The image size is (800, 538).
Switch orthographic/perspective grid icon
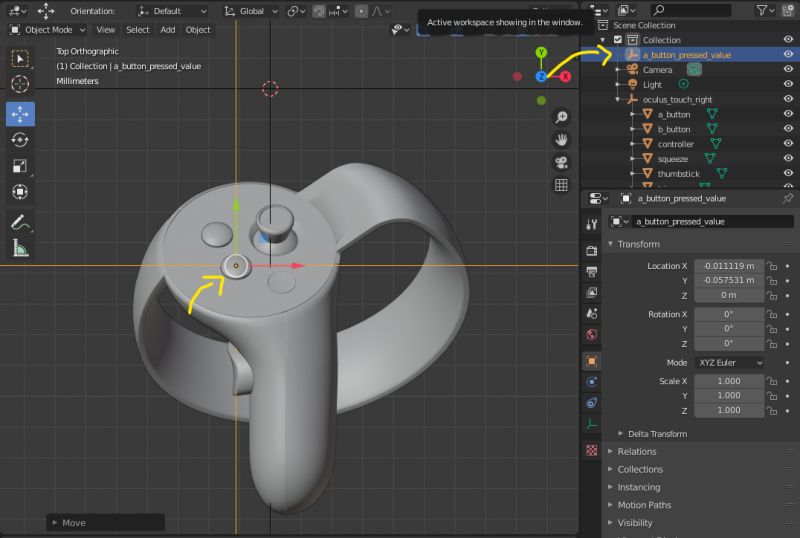[x=561, y=185]
